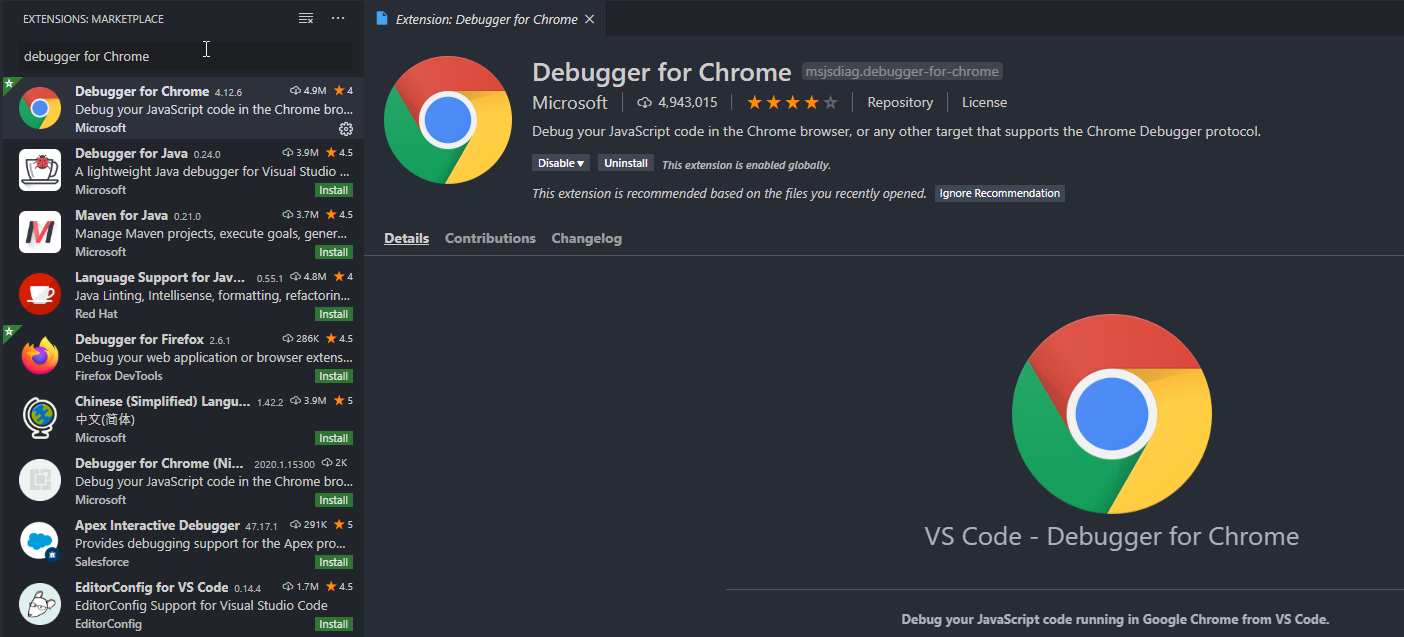Click the download count 4,943,015
1404x637 pixels.
pos(678,103)
